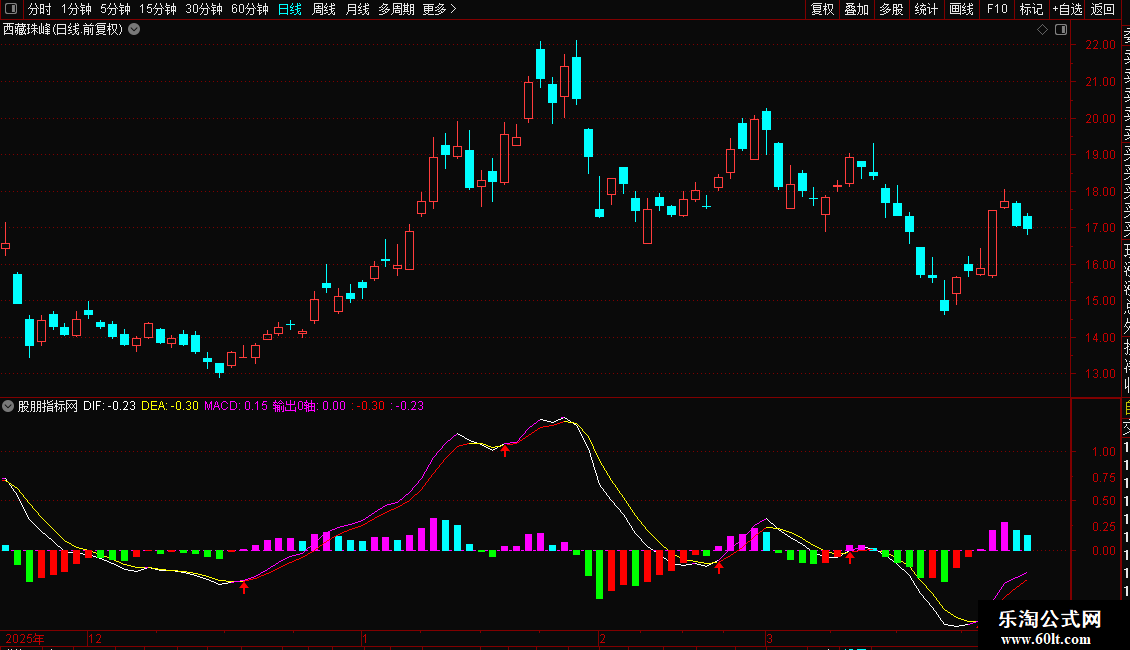Click the MACD: 0.15 value

pyautogui.click(x=236, y=406)
